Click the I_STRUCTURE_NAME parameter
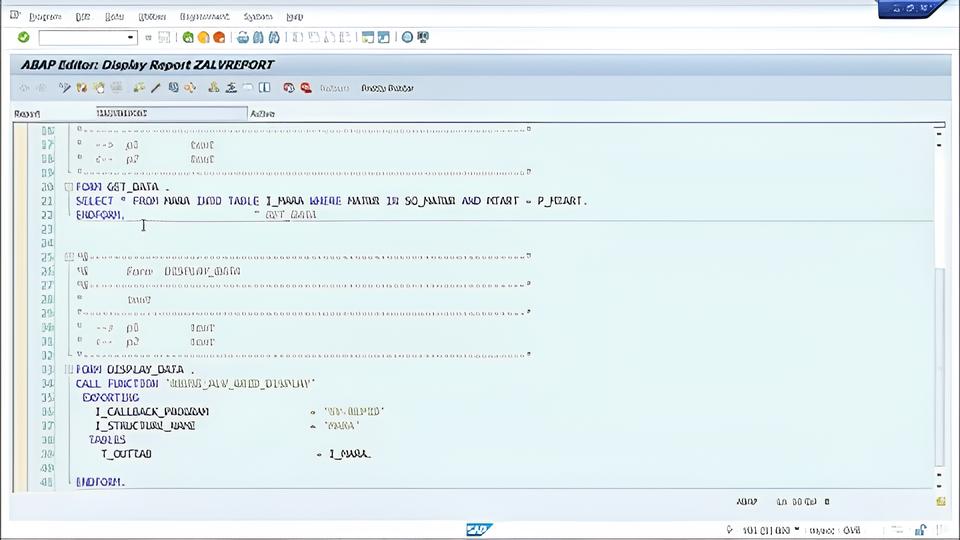The width and height of the screenshot is (960, 540). tap(145, 426)
